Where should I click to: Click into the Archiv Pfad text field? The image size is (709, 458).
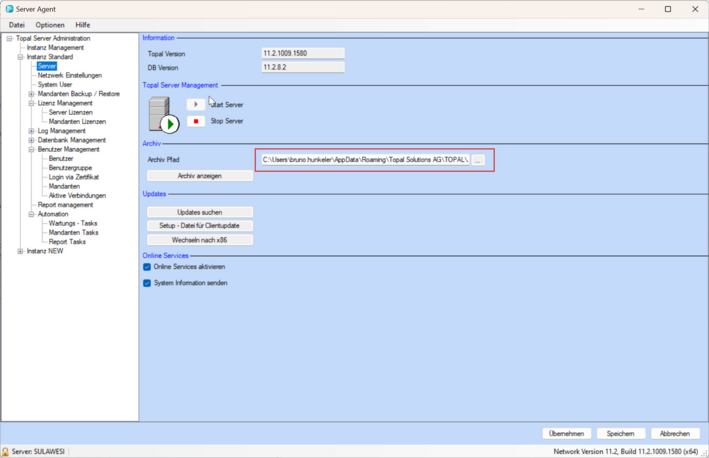pyautogui.click(x=364, y=160)
